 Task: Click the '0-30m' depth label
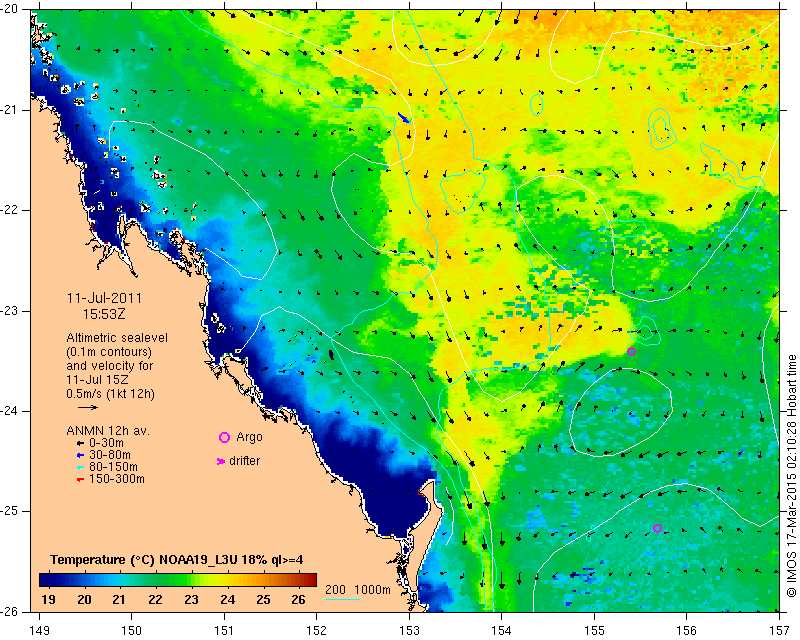tap(106, 443)
